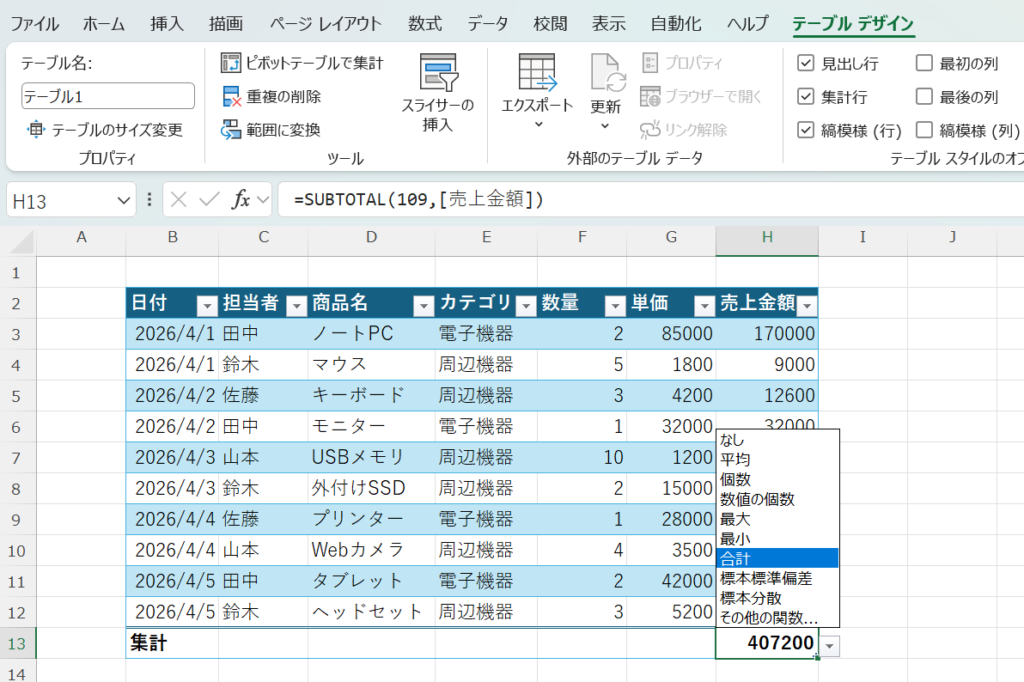The width and height of the screenshot is (1024, 682).
Task: Select column D header
Action: pos(371,237)
